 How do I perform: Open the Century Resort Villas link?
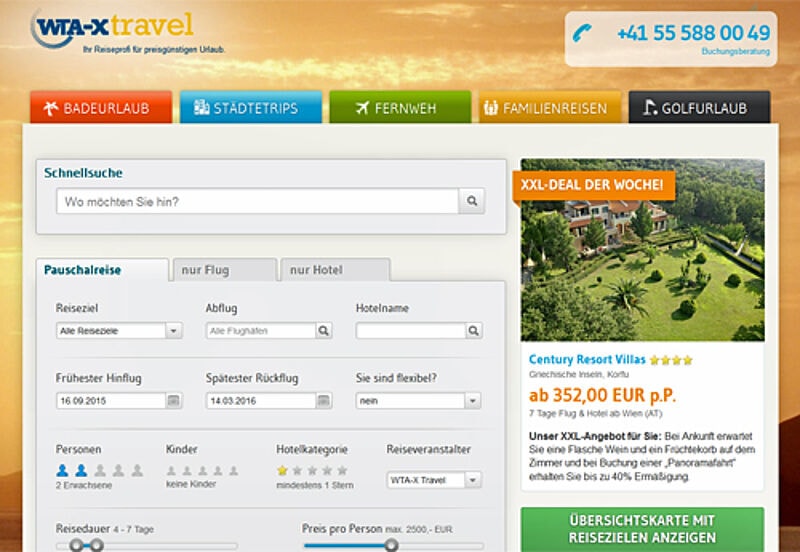tap(587, 359)
